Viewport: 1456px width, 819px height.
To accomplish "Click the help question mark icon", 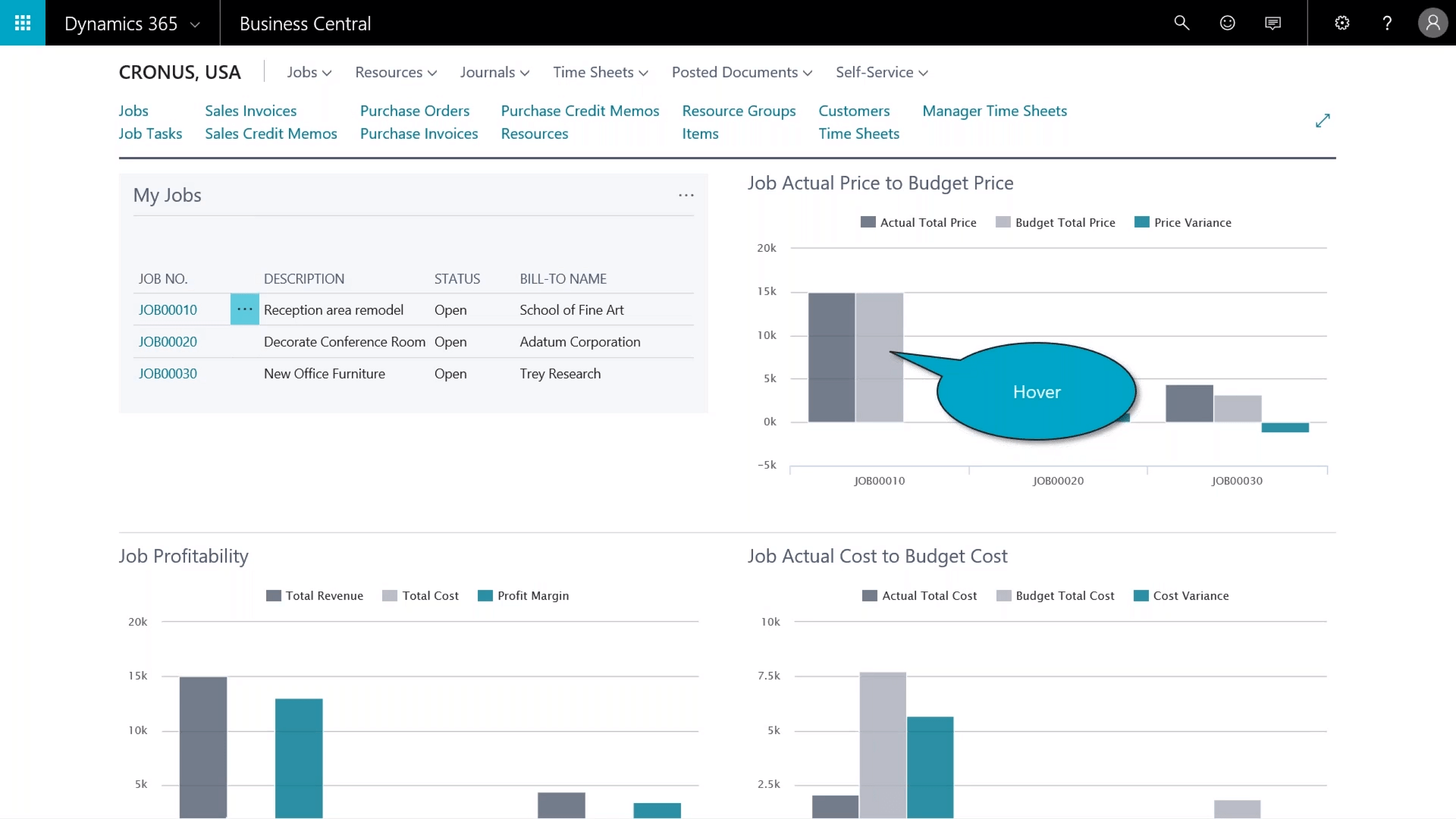I will (1387, 23).
